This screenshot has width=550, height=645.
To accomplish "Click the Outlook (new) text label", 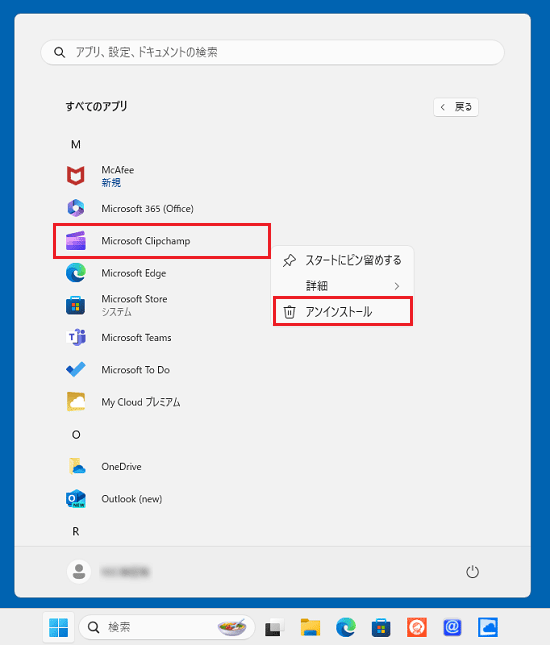I will pyautogui.click(x=132, y=499).
